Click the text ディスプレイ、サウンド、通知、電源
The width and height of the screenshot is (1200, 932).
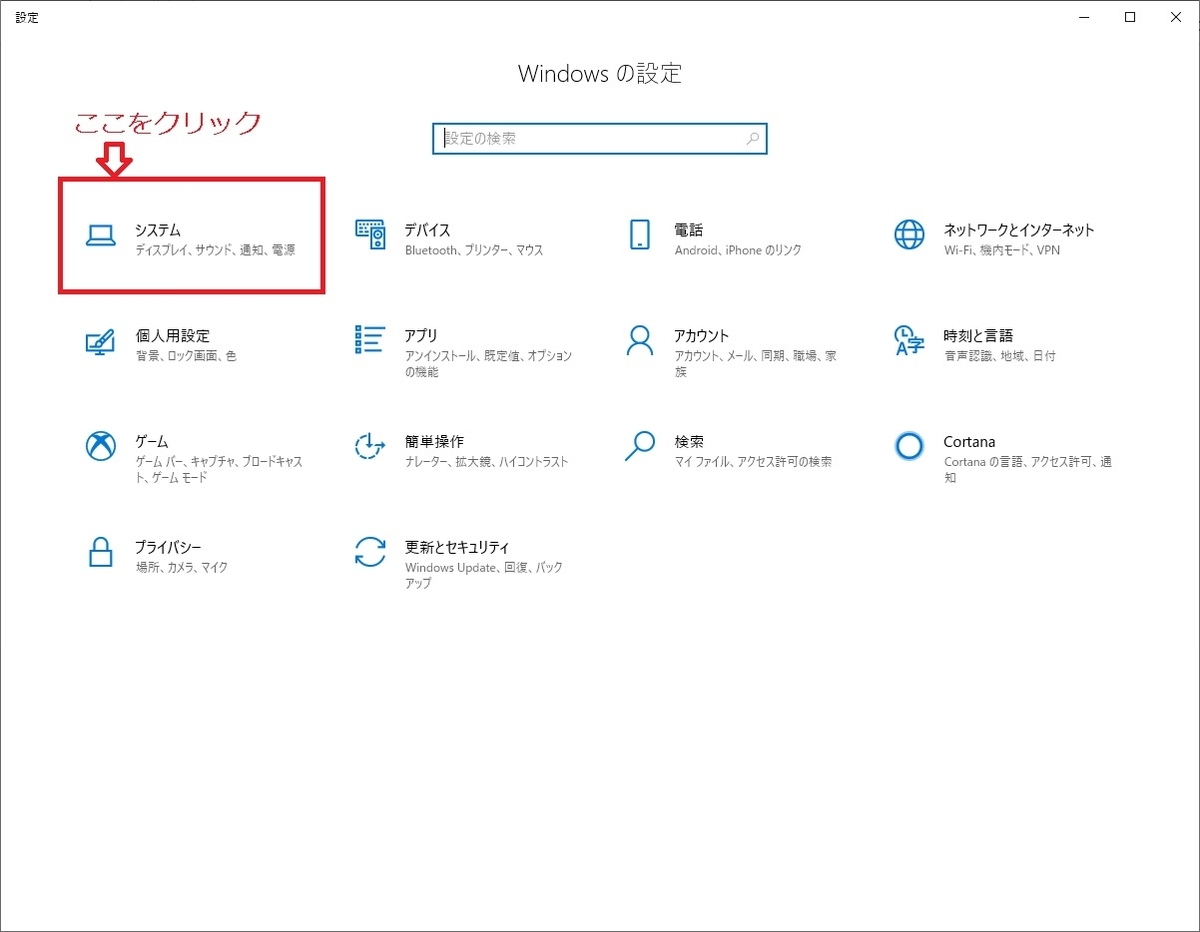click(x=215, y=251)
